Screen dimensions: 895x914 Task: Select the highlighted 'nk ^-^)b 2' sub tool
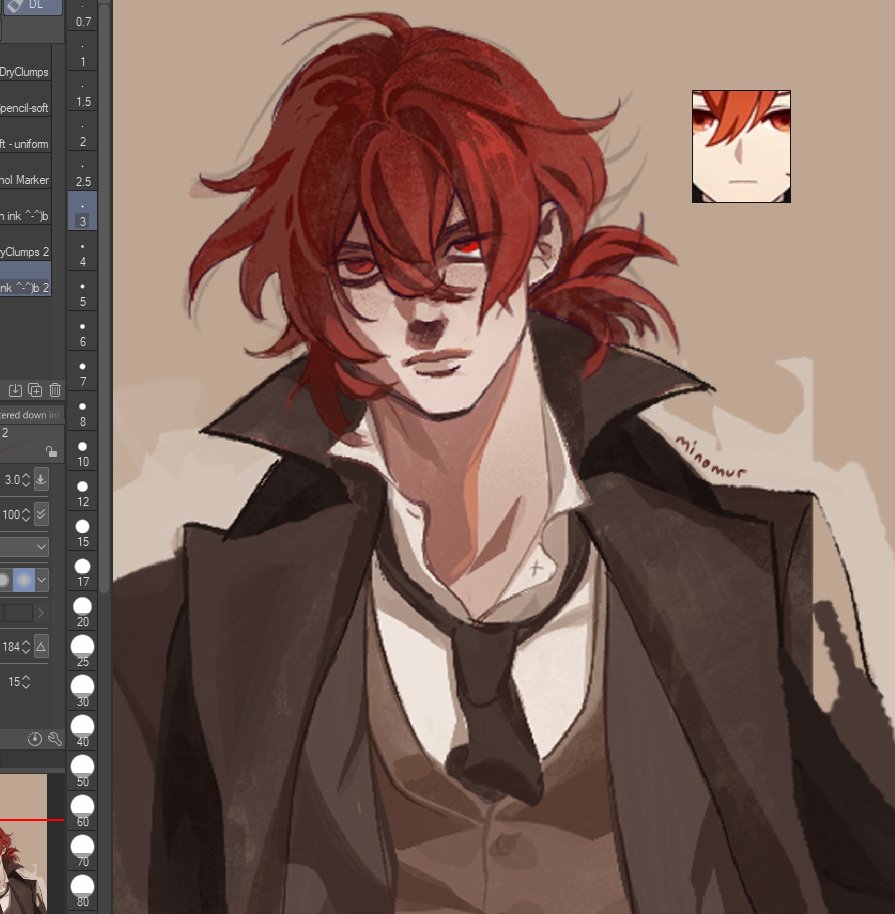click(x=25, y=280)
